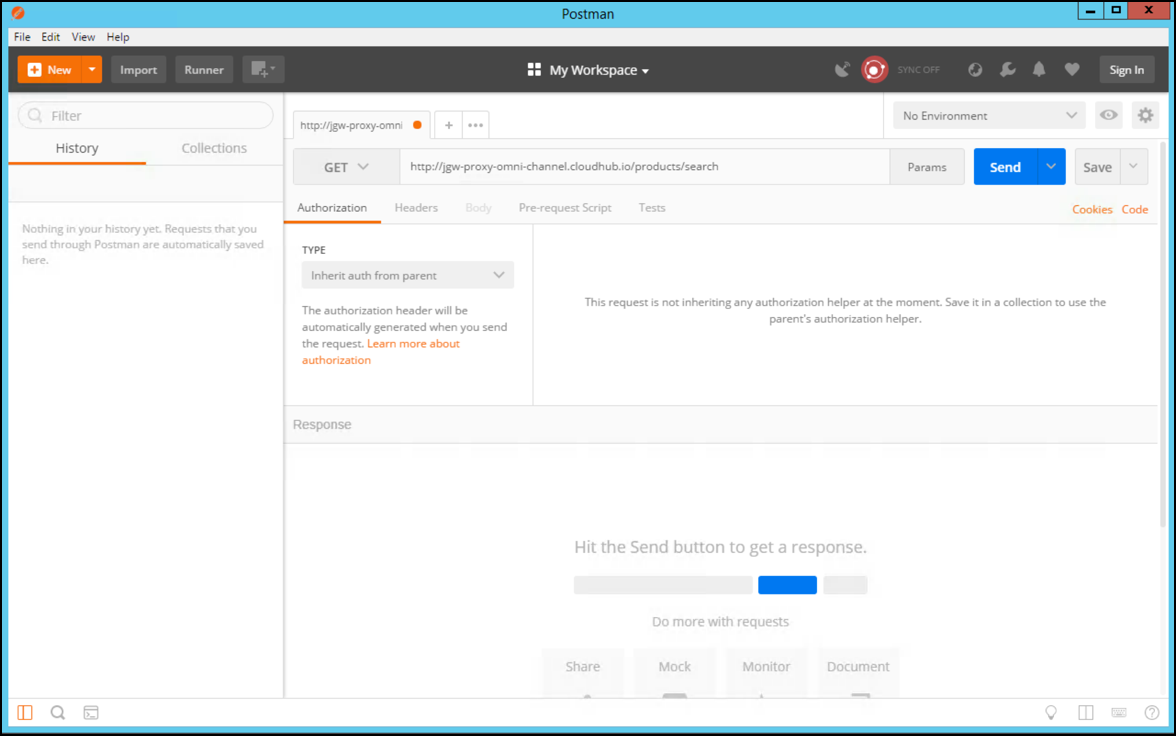The width and height of the screenshot is (1176, 736).
Task: Open the No Environment dropdown
Action: (x=989, y=116)
